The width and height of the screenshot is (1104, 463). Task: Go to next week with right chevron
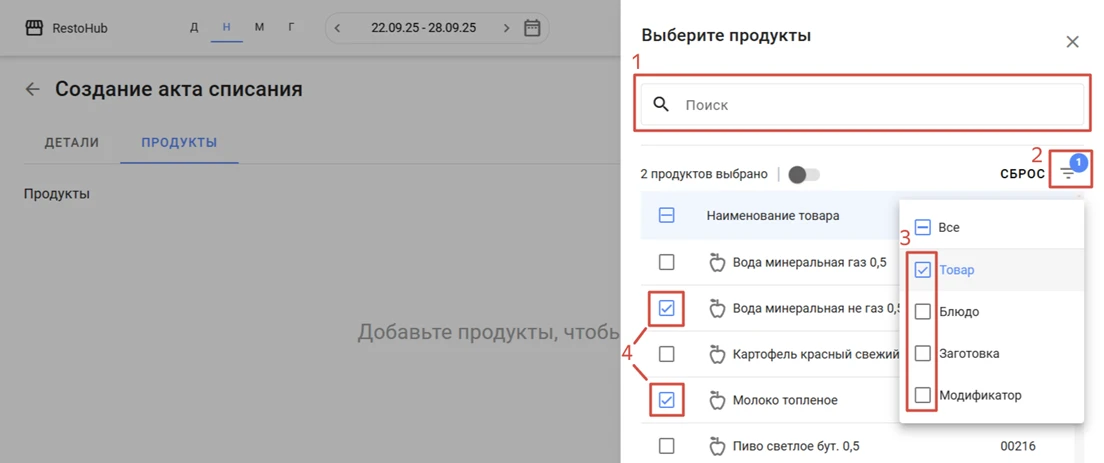[x=506, y=28]
